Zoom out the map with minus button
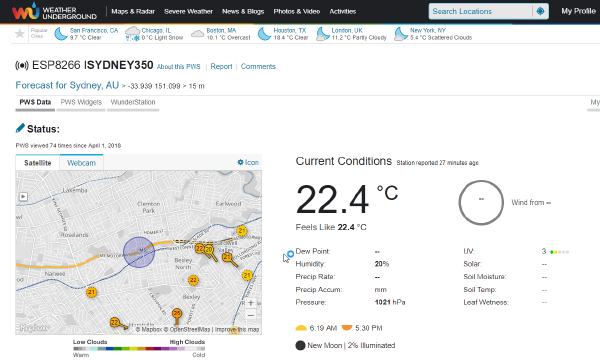The width and height of the screenshot is (600, 363). click(251, 316)
